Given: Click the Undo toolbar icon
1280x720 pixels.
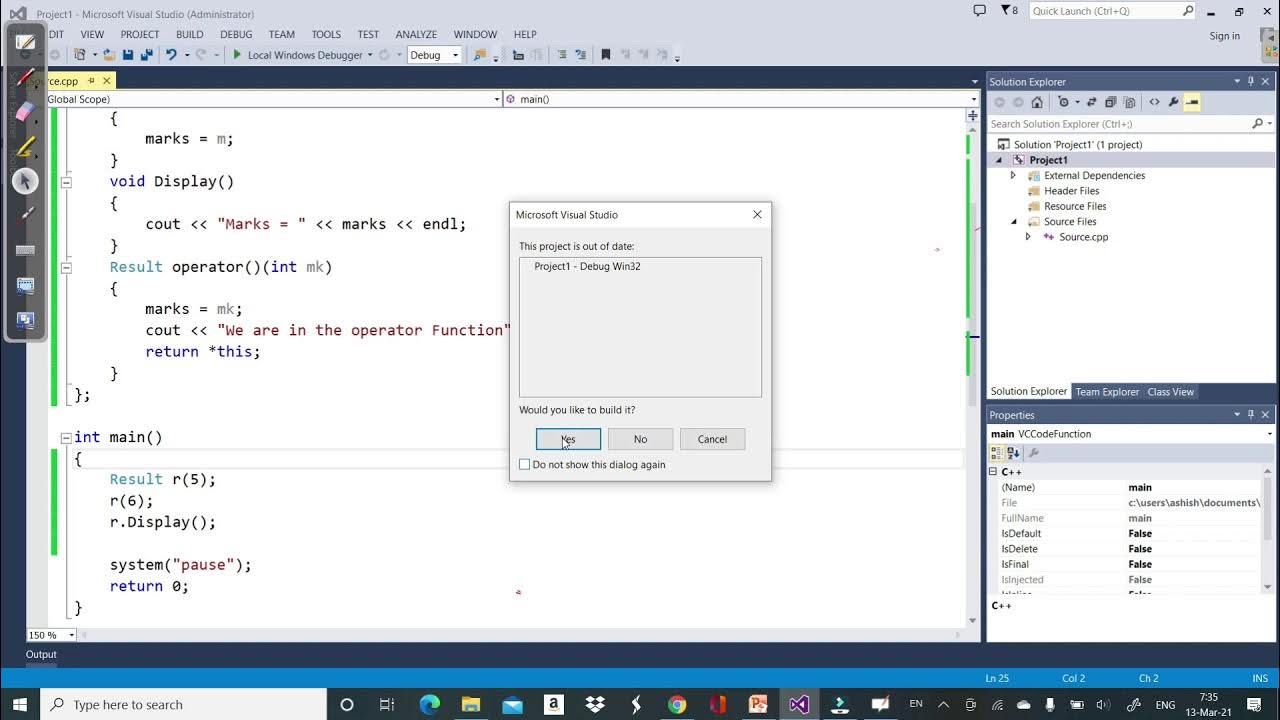Looking at the screenshot, I should tap(171, 55).
